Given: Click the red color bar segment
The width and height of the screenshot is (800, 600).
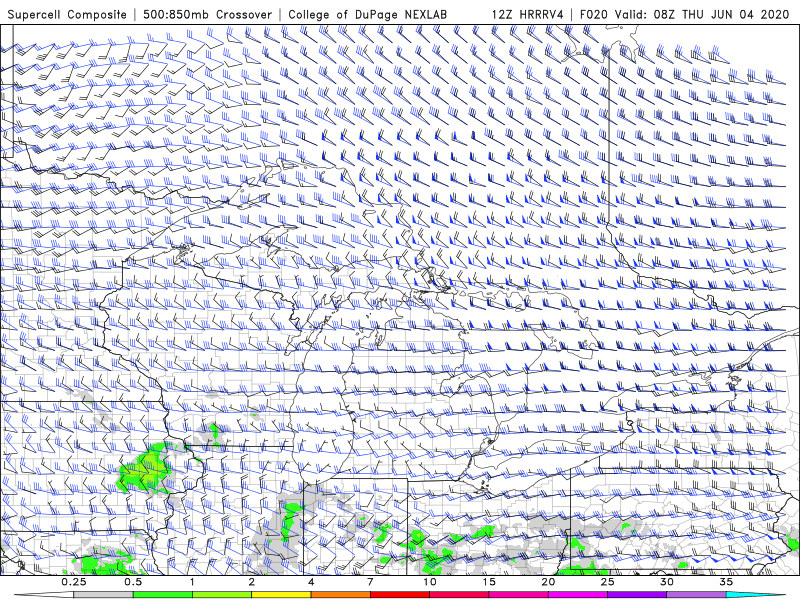Looking at the screenshot, I should (x=399, y=595).
